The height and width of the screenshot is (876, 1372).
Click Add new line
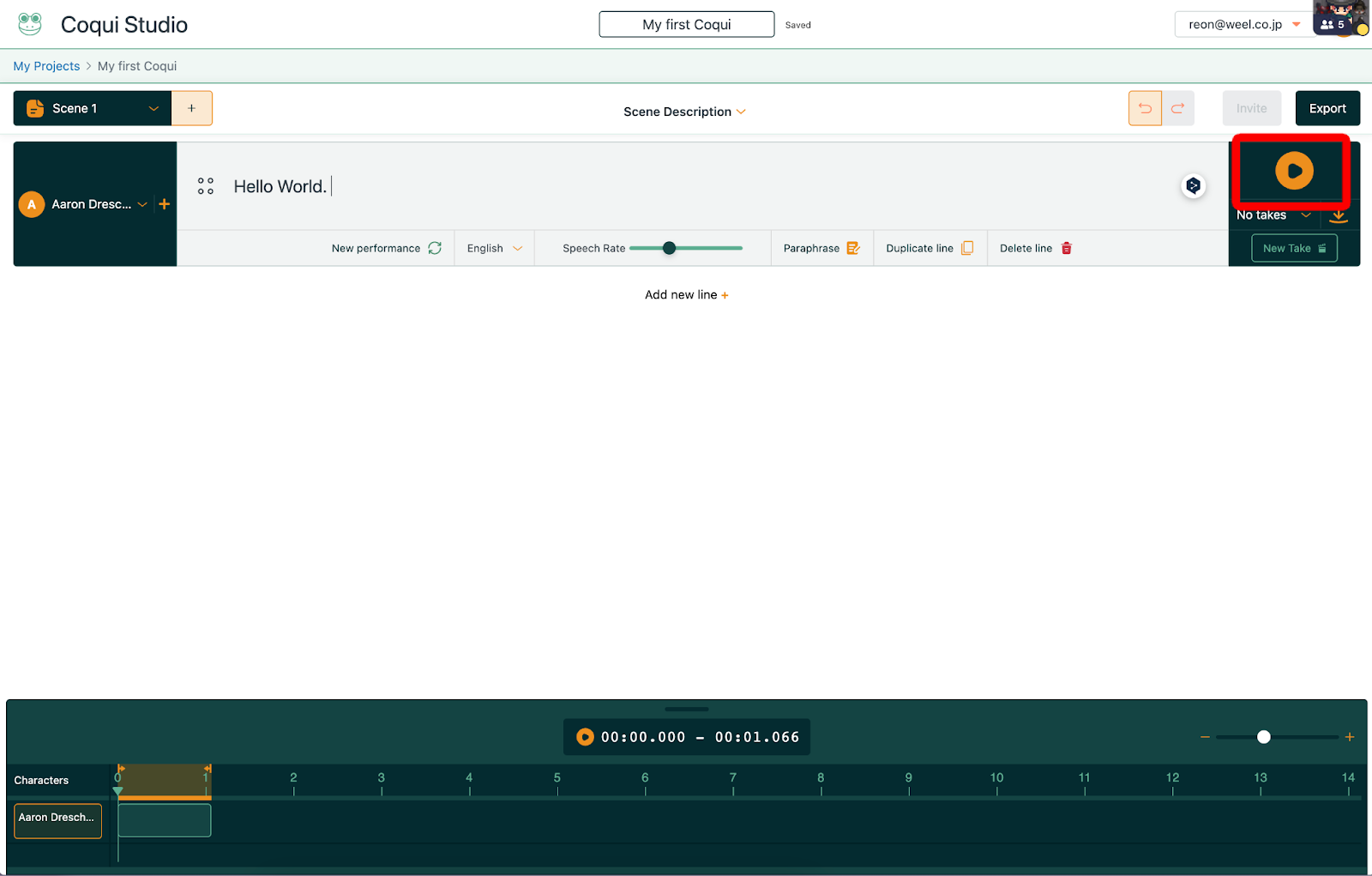687,294
